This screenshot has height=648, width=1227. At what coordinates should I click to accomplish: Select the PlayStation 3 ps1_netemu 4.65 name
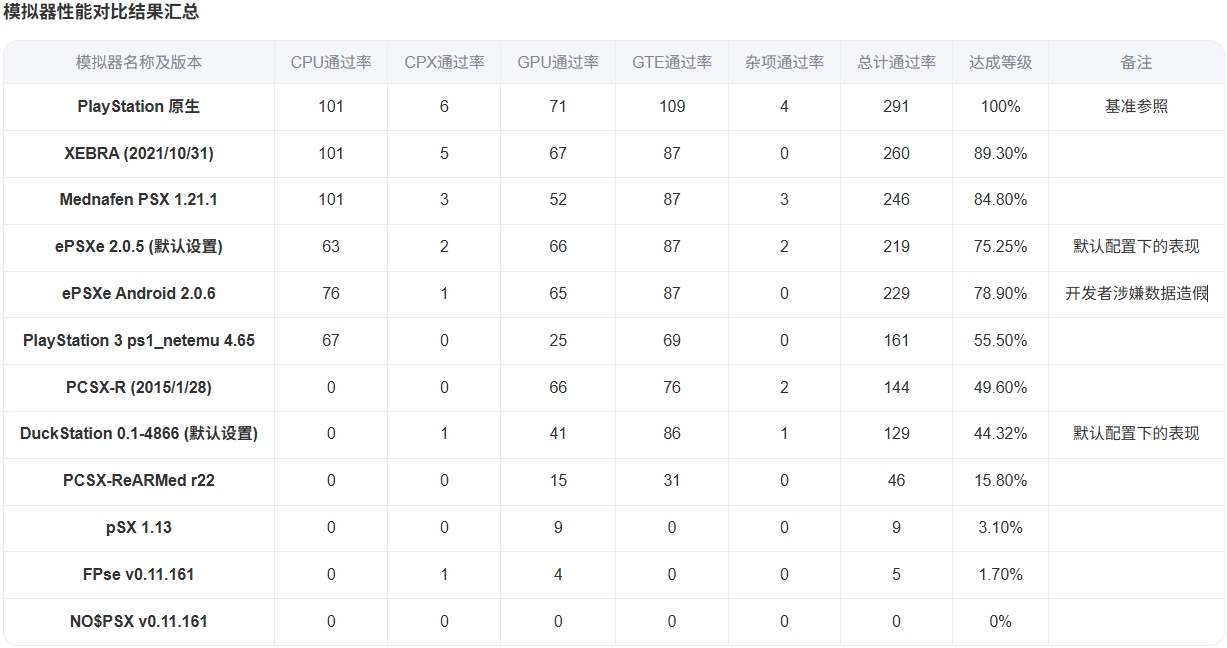[139, 340]
